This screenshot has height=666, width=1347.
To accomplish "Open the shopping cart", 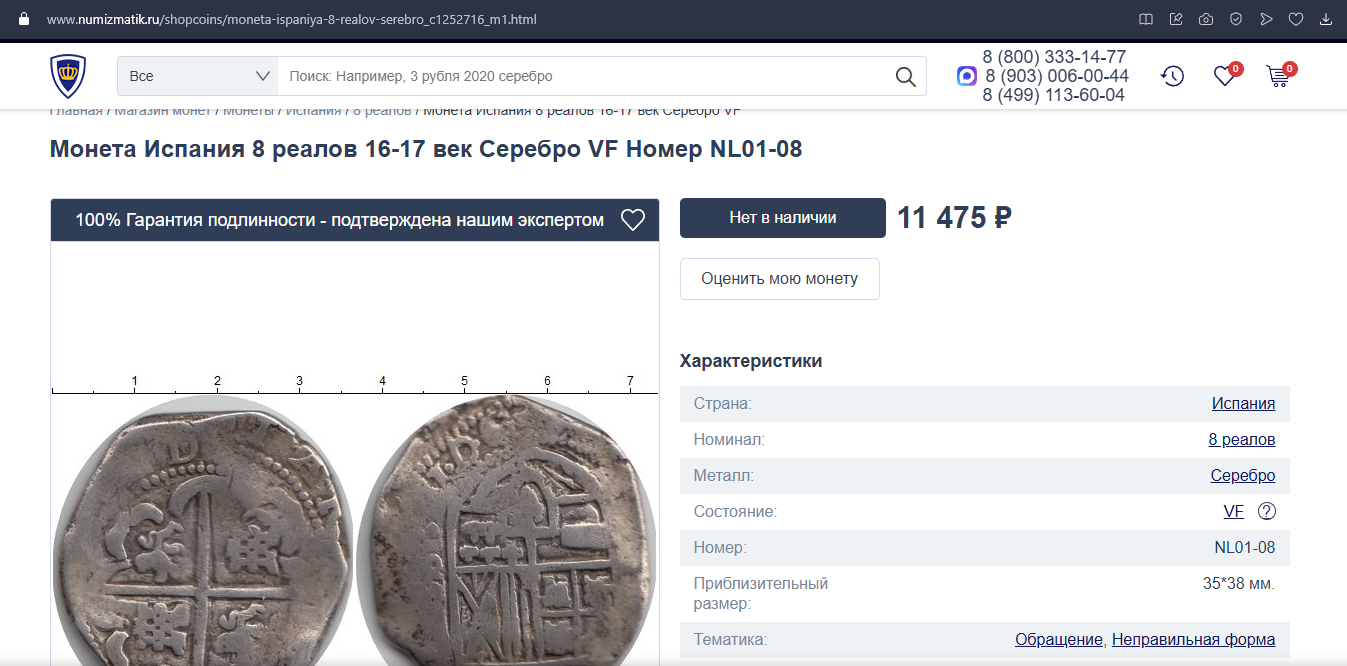I will (x=1277, y=76).
